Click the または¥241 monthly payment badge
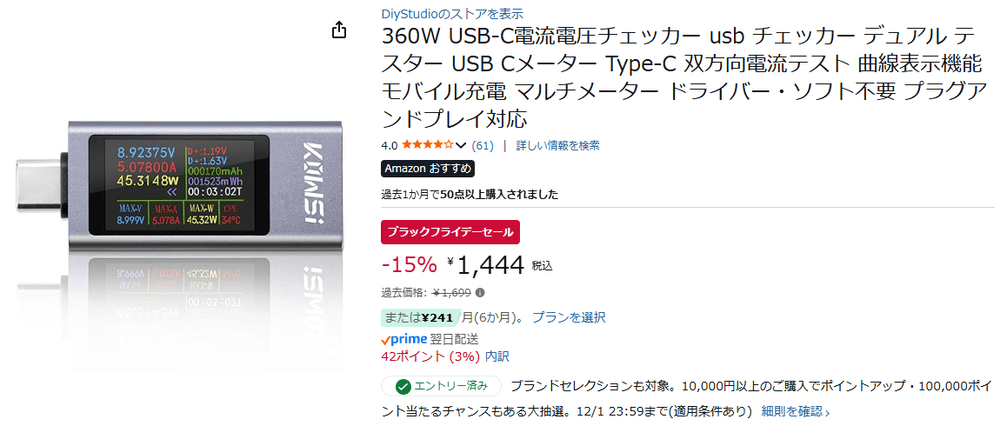1000x426 pixels. [x=419, y=317]
